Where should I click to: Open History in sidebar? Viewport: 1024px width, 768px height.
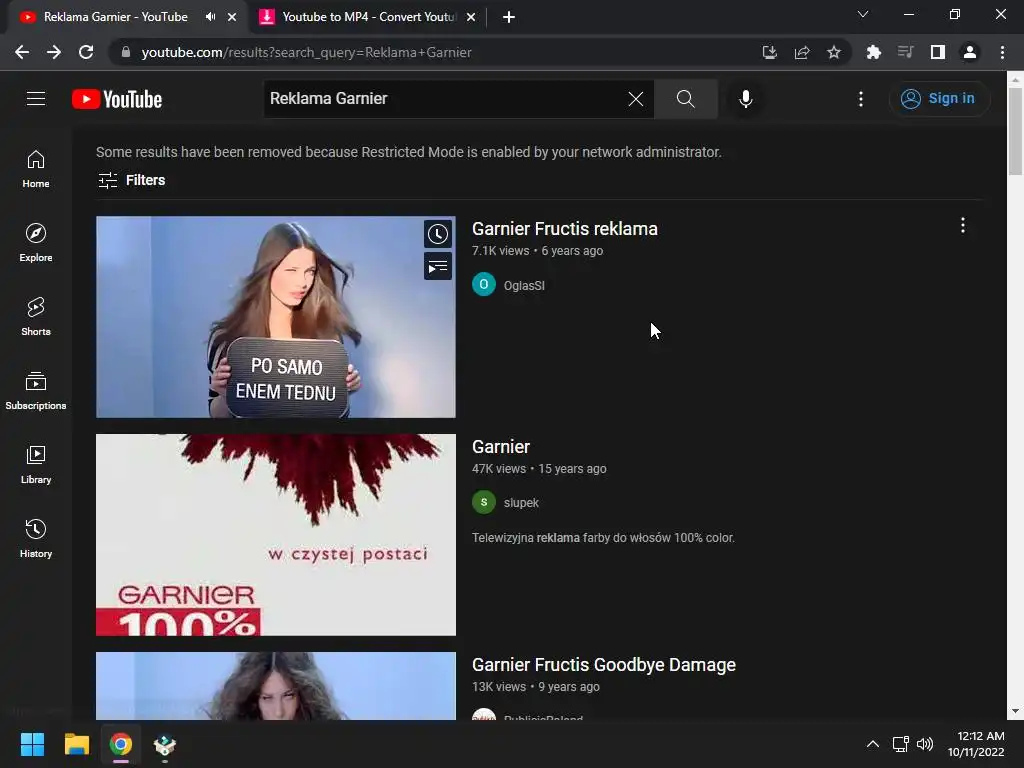coord(36,539)
